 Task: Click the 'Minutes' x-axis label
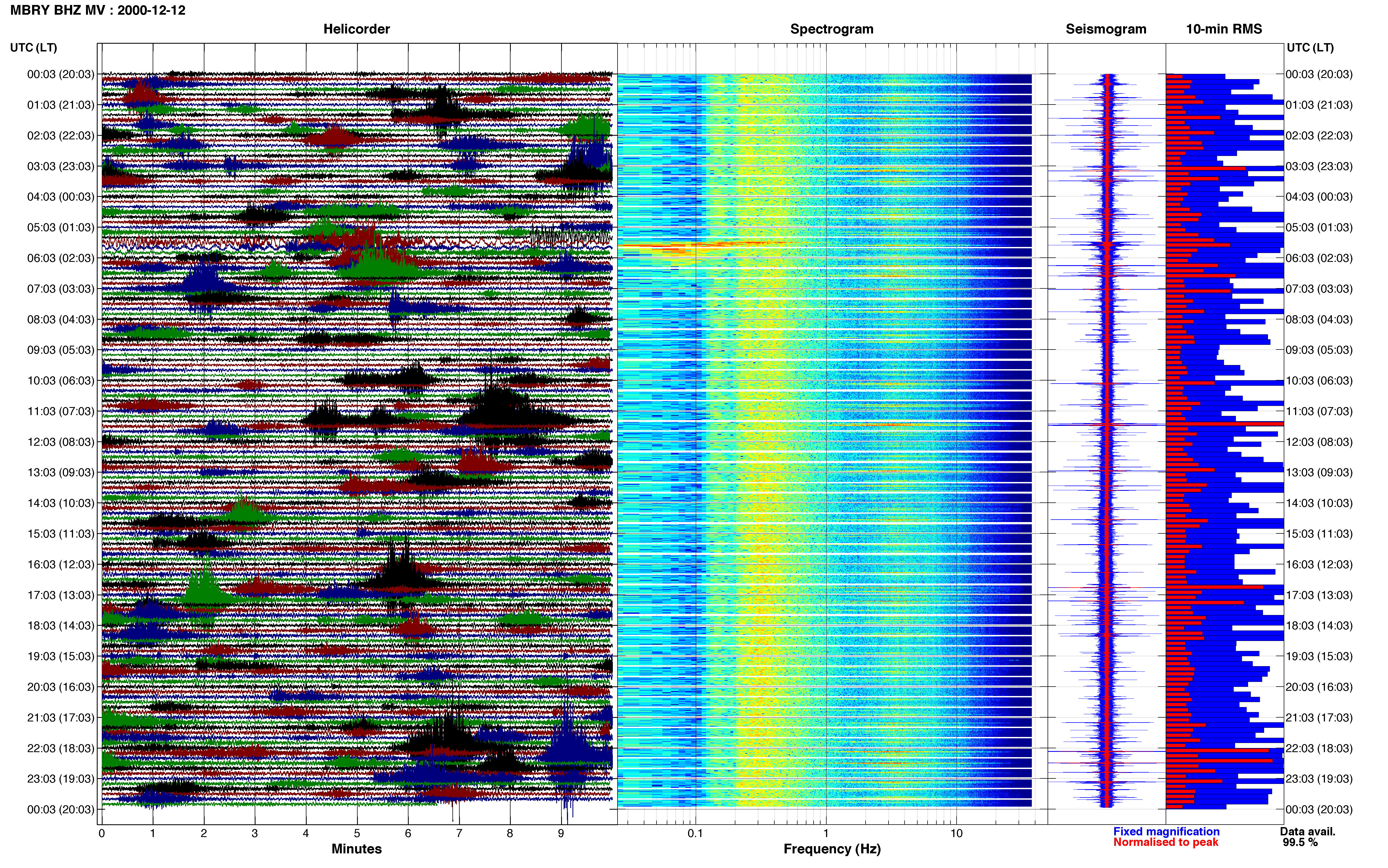click(356, 849)
